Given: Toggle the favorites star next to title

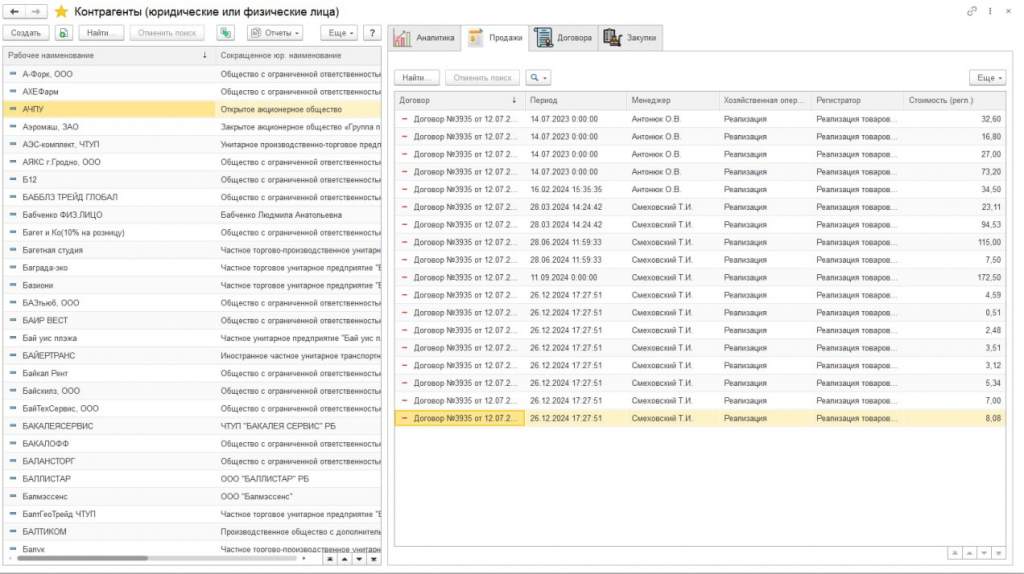Looking at the screenshot, I should [x=61, y=11].
